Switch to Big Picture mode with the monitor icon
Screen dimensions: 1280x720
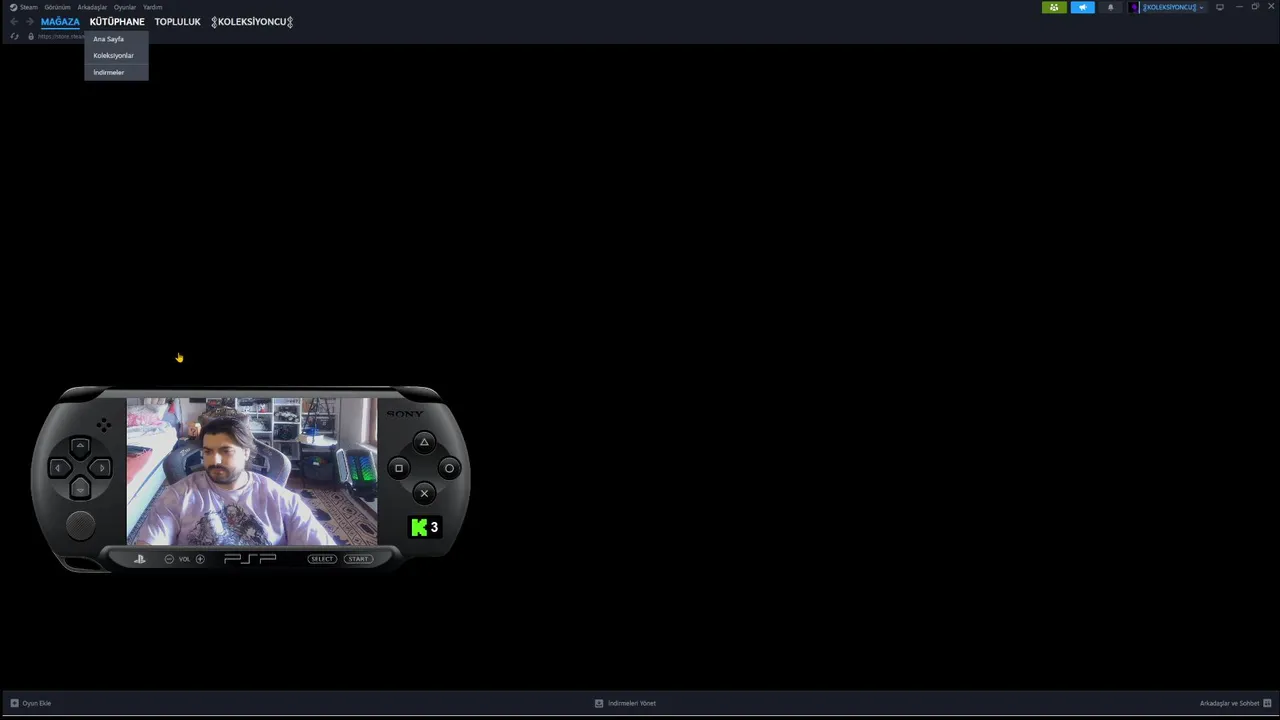tap(1220, 7)
